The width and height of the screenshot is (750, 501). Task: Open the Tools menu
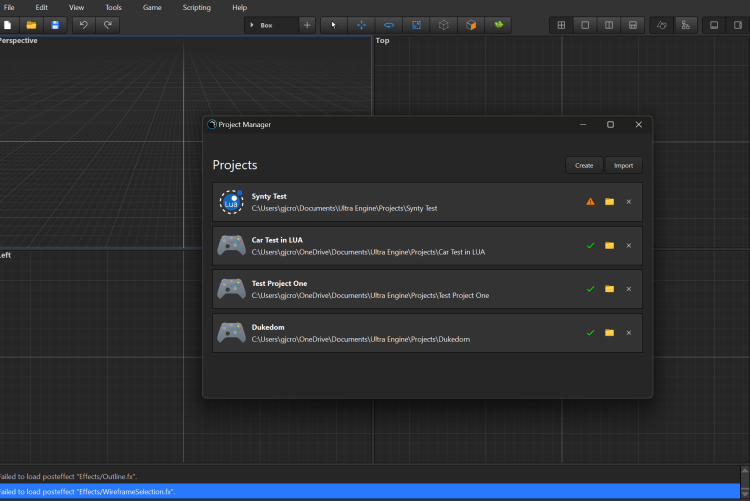pos(113,7)
